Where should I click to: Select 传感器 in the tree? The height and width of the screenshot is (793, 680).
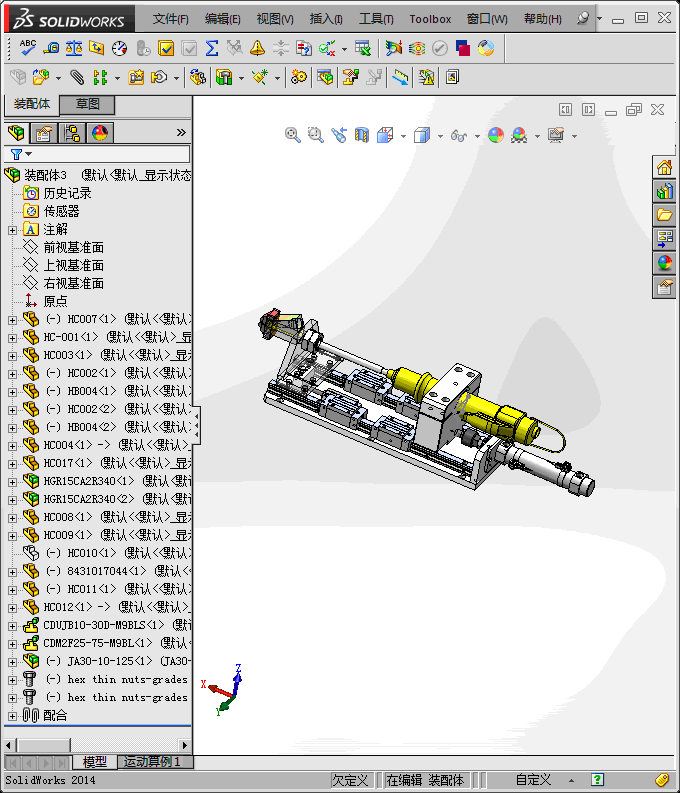tap(61, 211)
